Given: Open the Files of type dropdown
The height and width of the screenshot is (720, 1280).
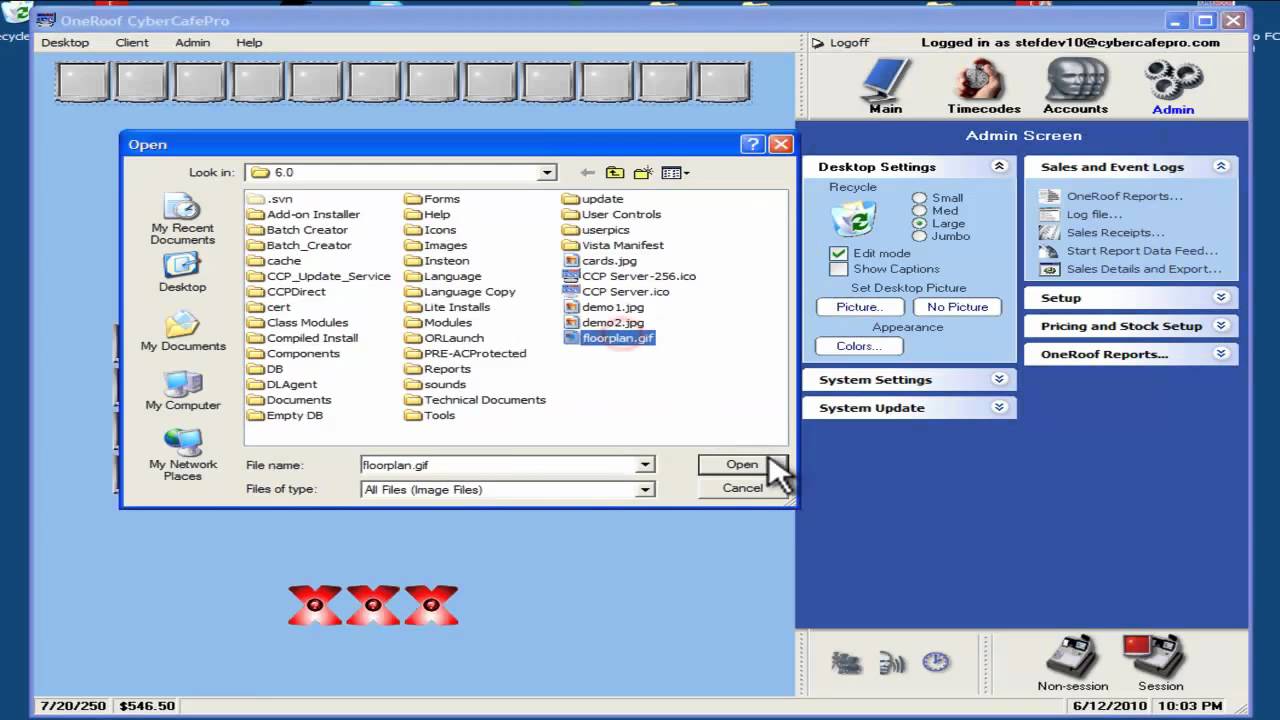Looking at the screenshot, I should pos(645,489).
